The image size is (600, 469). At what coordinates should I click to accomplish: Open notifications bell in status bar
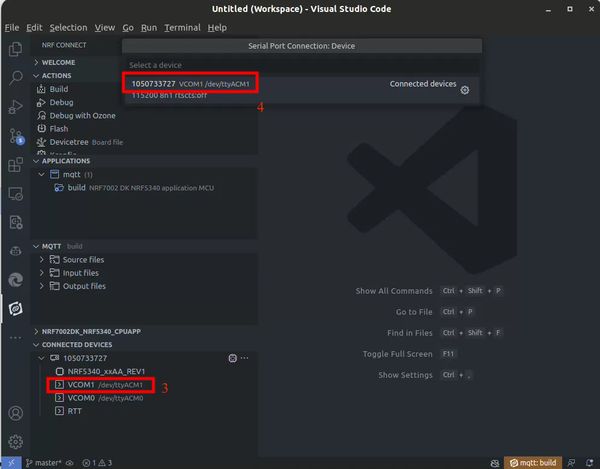pos(590,463)
